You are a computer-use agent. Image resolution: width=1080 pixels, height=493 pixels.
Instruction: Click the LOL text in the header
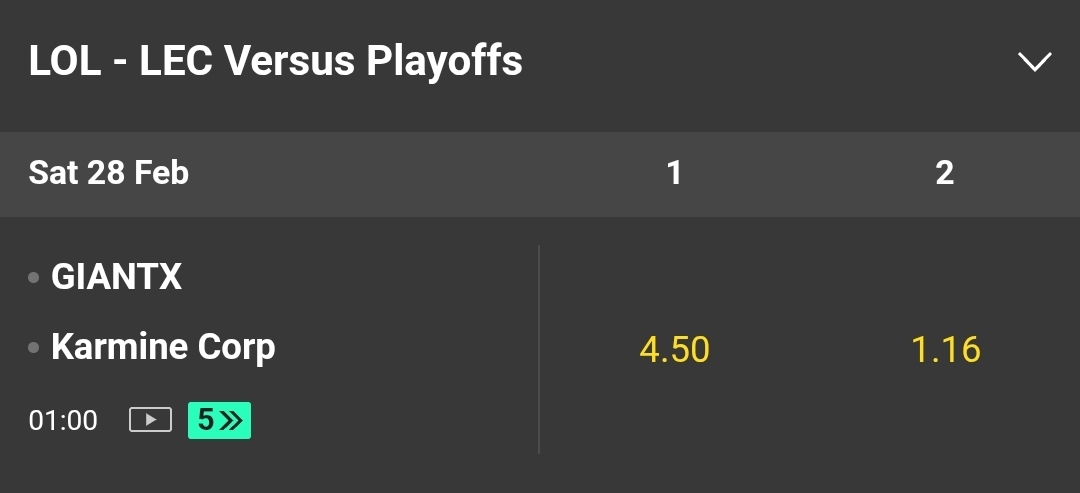pyautogui.click(x=65, y=62)
